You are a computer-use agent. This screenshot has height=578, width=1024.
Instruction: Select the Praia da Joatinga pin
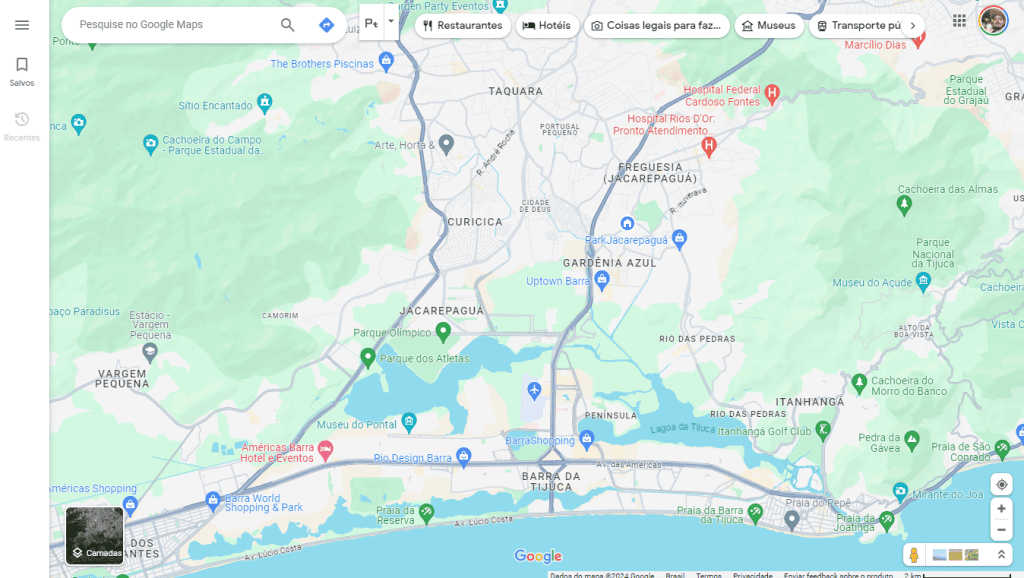[886, 521]
